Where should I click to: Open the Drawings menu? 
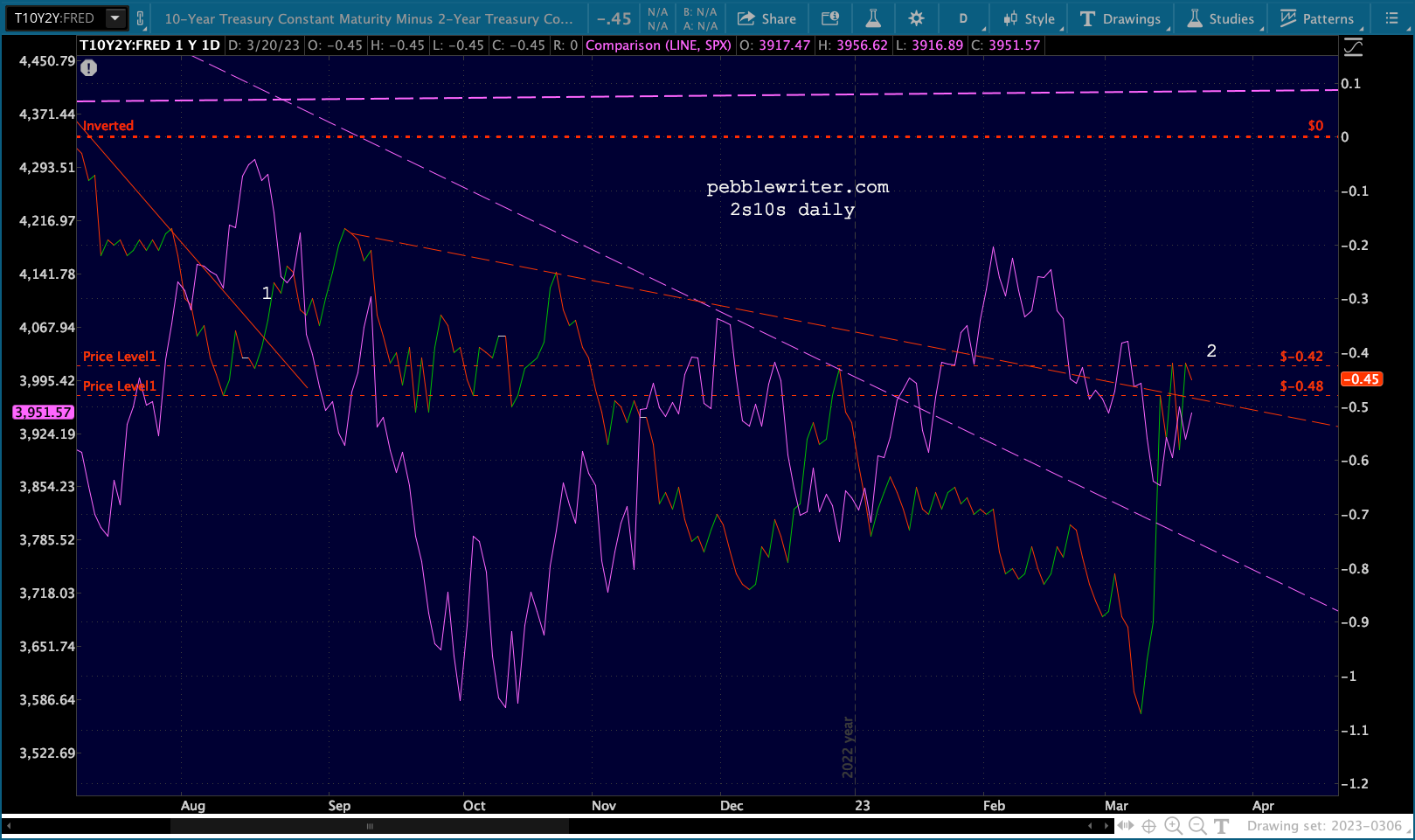pos(1121,18)
